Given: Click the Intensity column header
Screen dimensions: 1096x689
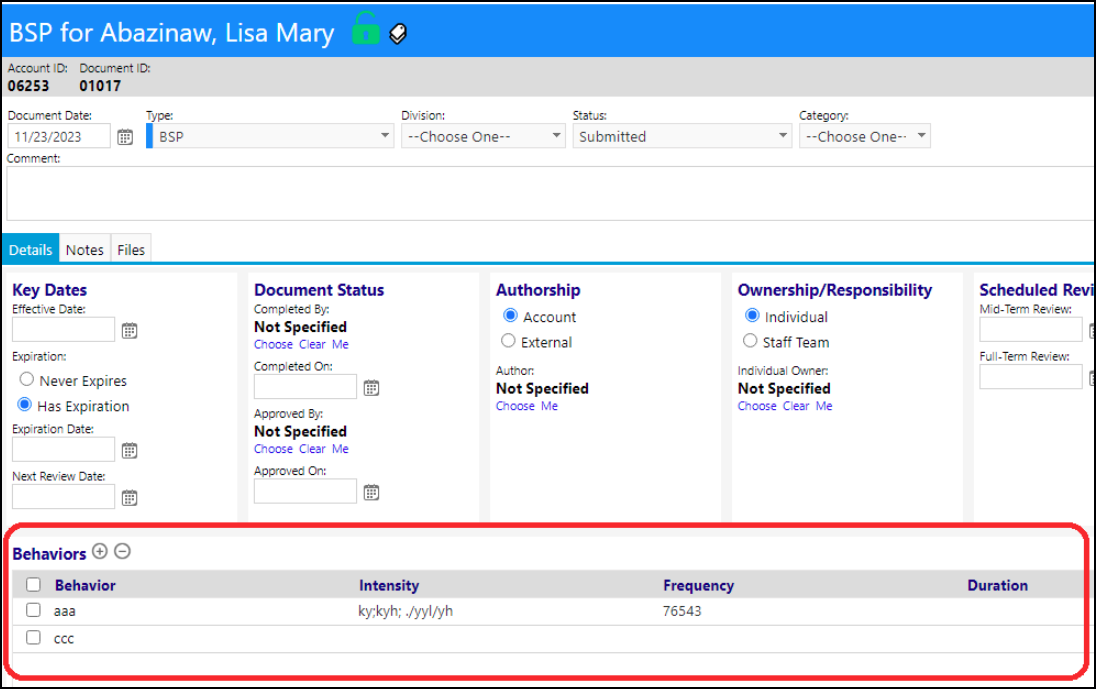Looking at the screenshot, I should point(389,586).
